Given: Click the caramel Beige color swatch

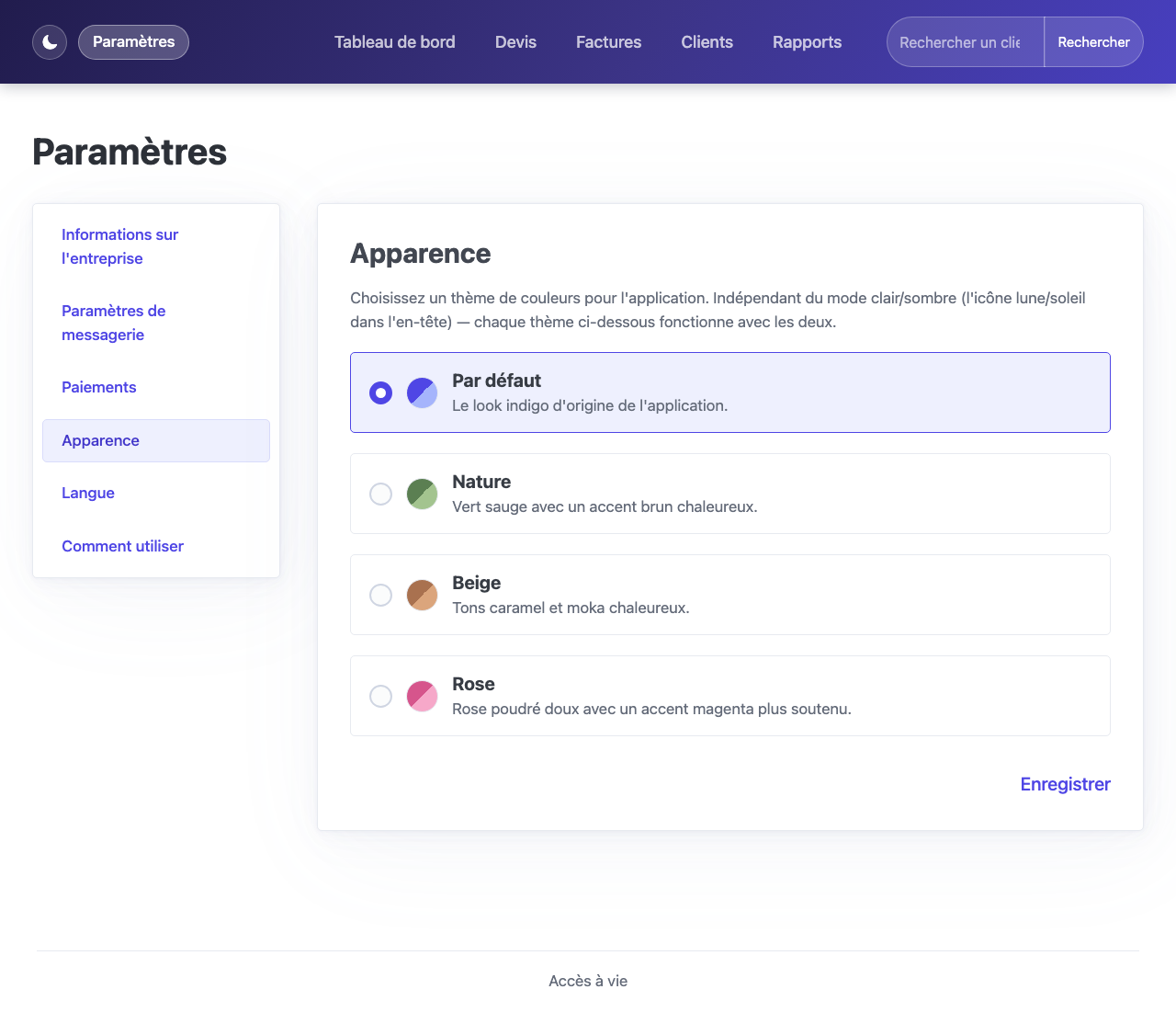Looking at the screenshot, I should point(422,595).
